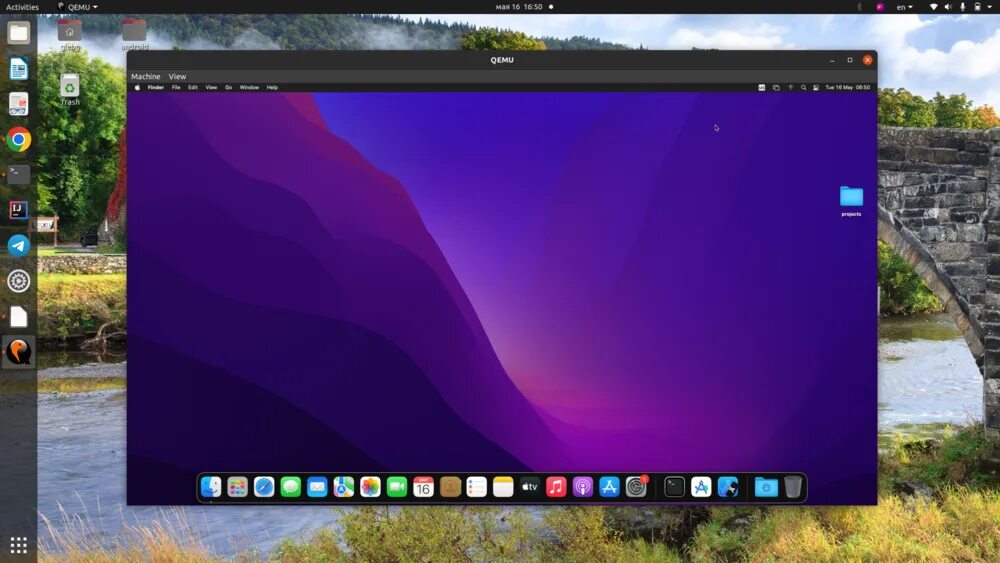Screen dimensions: 1000x563
Task: Open the QEMU View menu
Action: 177,77
